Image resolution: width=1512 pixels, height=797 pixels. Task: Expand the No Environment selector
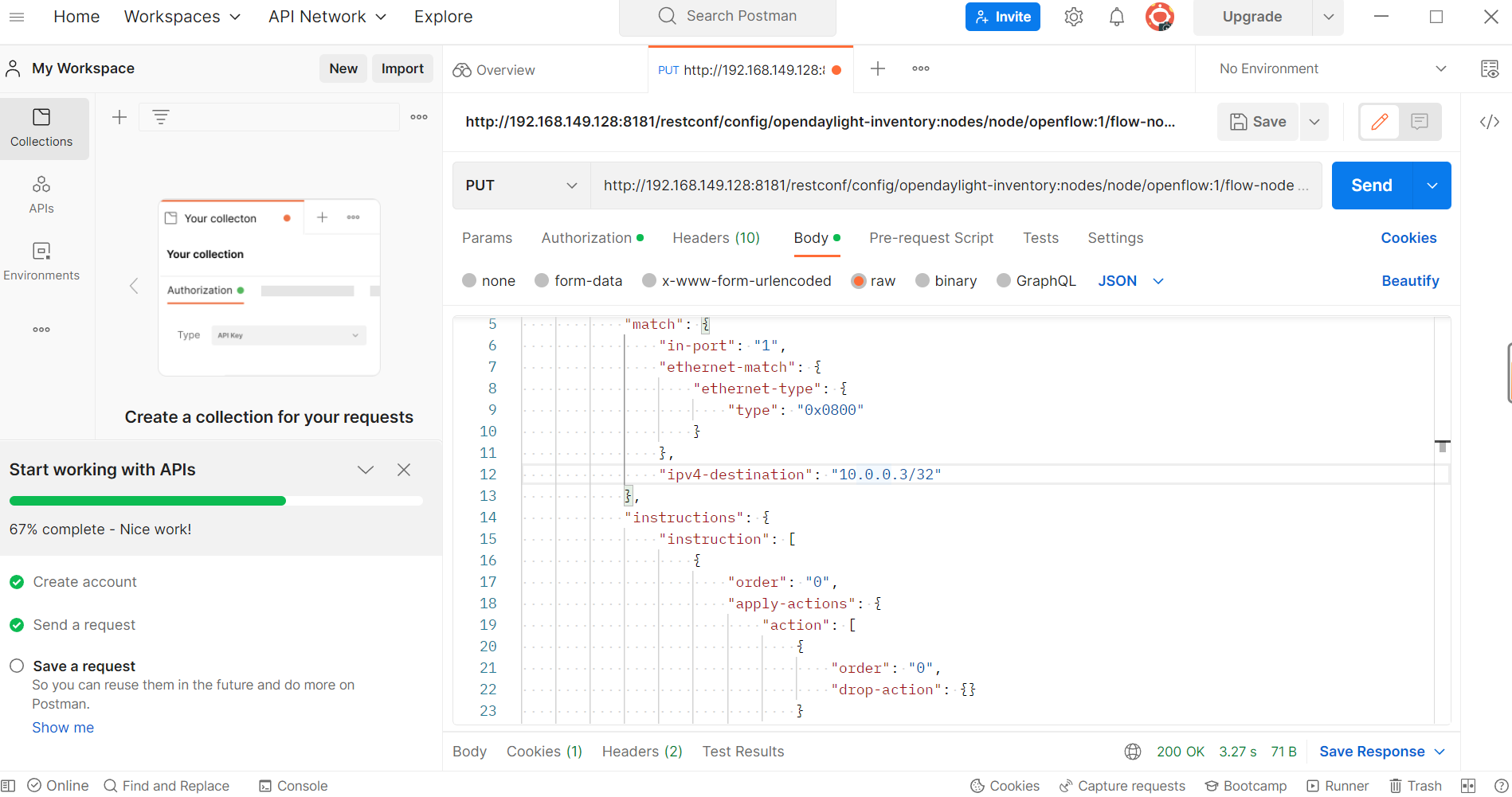[x=1332, y=69]
